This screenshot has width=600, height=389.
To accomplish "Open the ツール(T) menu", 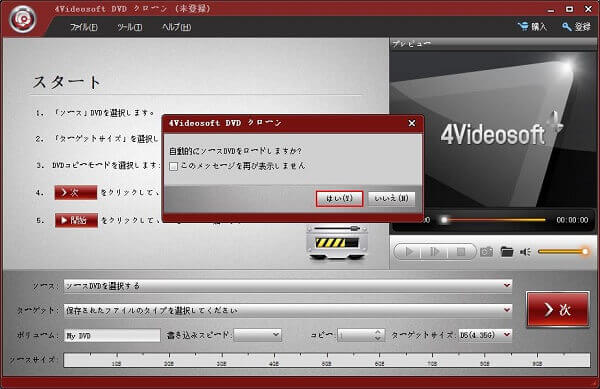I will (x=129, y=27).
